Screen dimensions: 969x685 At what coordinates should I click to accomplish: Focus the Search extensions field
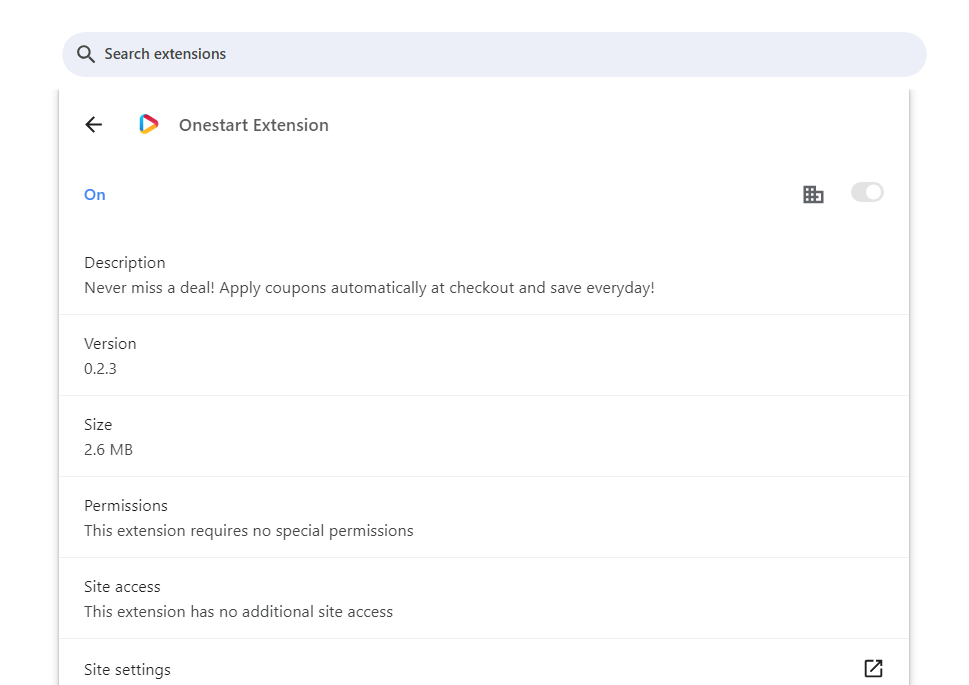pos(494,54)
